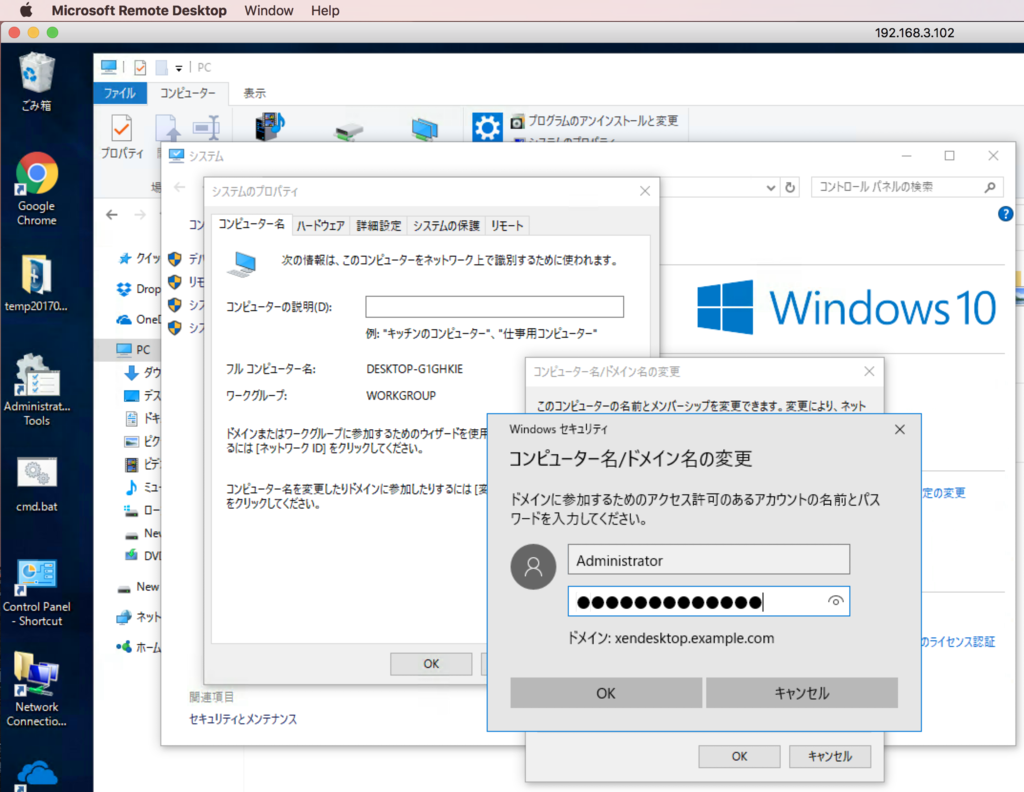The image size is (1024, 792).
Task: Open the Recycle Bin desktop icon
Action: point(36,81)
